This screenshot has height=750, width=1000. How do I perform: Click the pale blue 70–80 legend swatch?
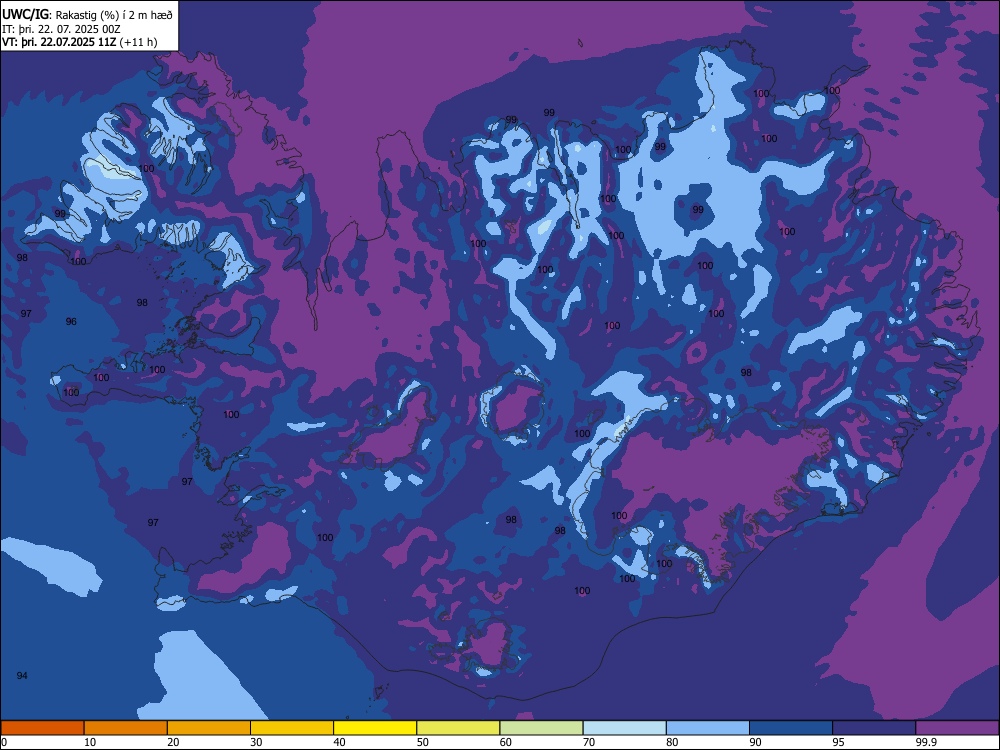[x=624, y=728]
